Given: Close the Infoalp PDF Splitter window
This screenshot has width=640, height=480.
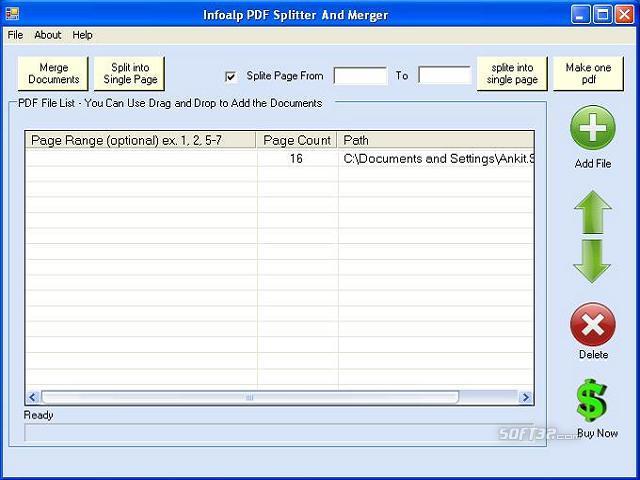Looking at the screenshot, I should click(624, 15).
